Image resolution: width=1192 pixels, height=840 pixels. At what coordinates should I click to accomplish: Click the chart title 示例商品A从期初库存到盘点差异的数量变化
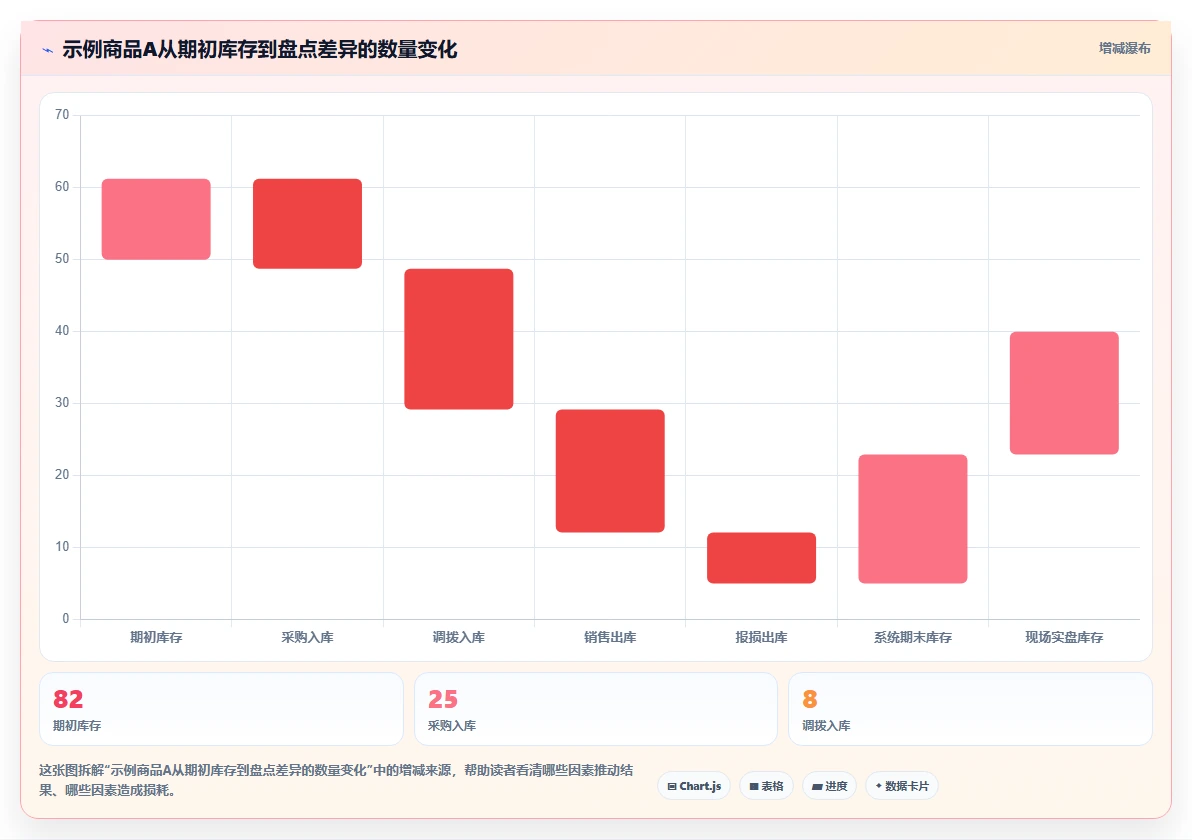[x=259, y=49]
